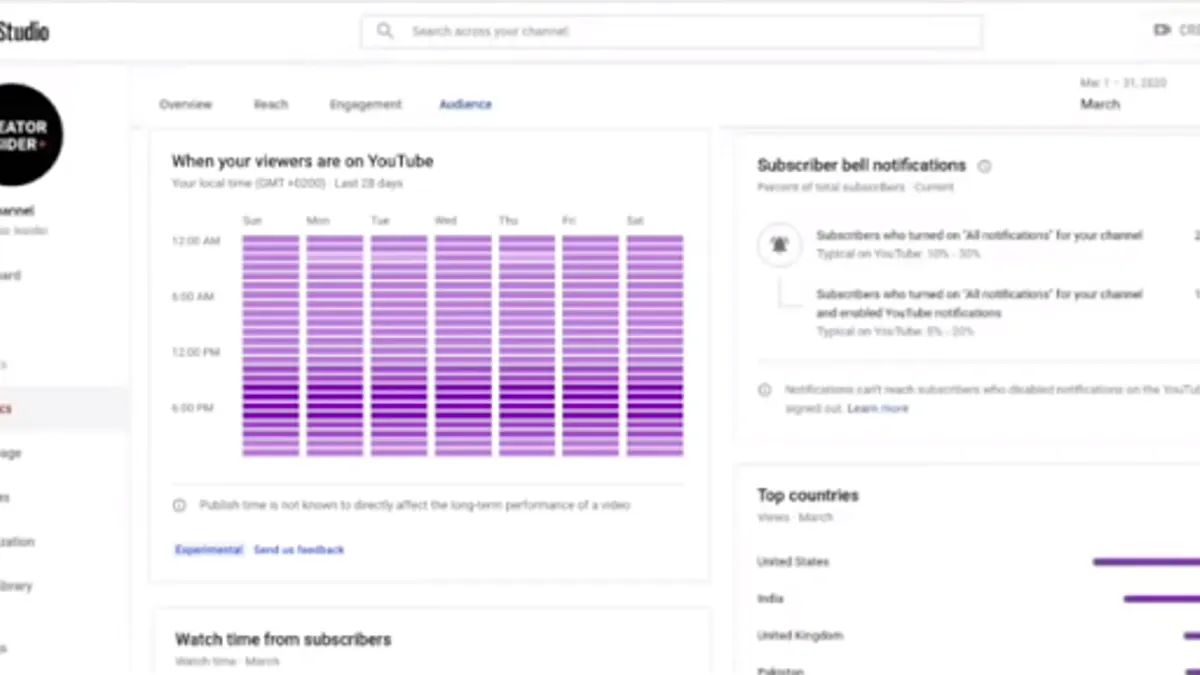This screenshot has height=675, width=1200.
Task: Click info icon beside publish time note
Action: (x=179, y=505)
